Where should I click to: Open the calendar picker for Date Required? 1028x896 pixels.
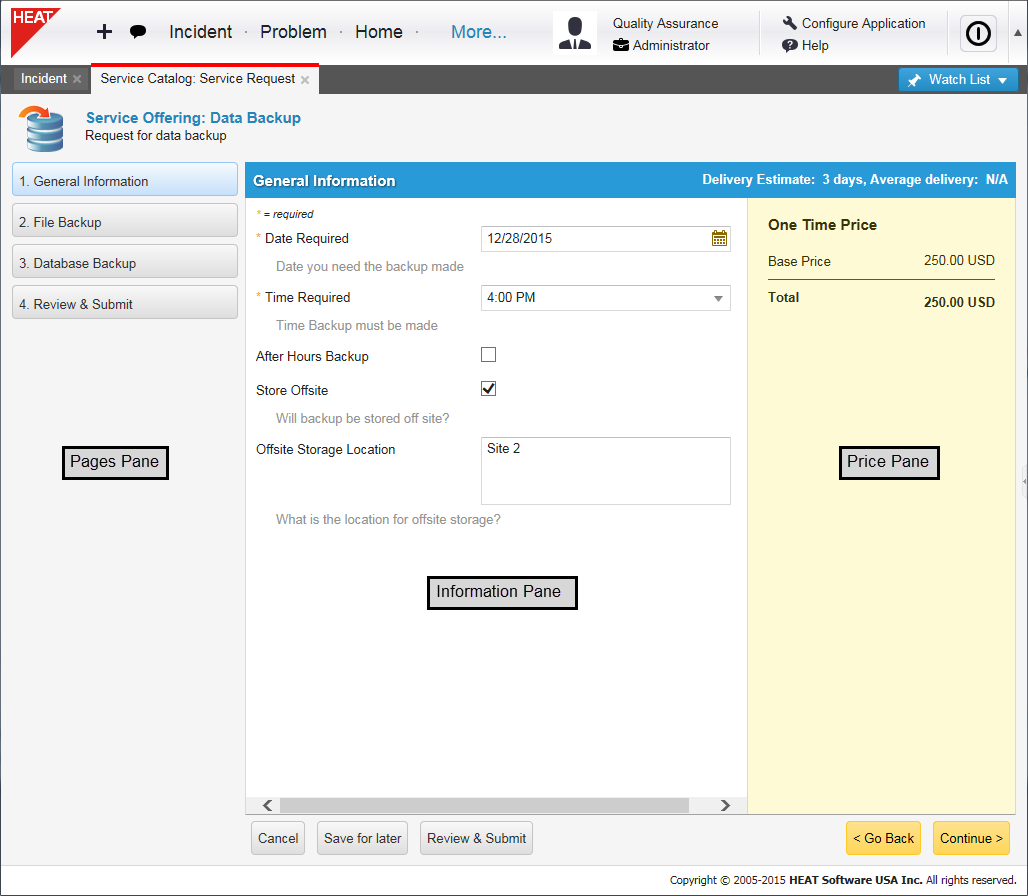click(719, 238)
